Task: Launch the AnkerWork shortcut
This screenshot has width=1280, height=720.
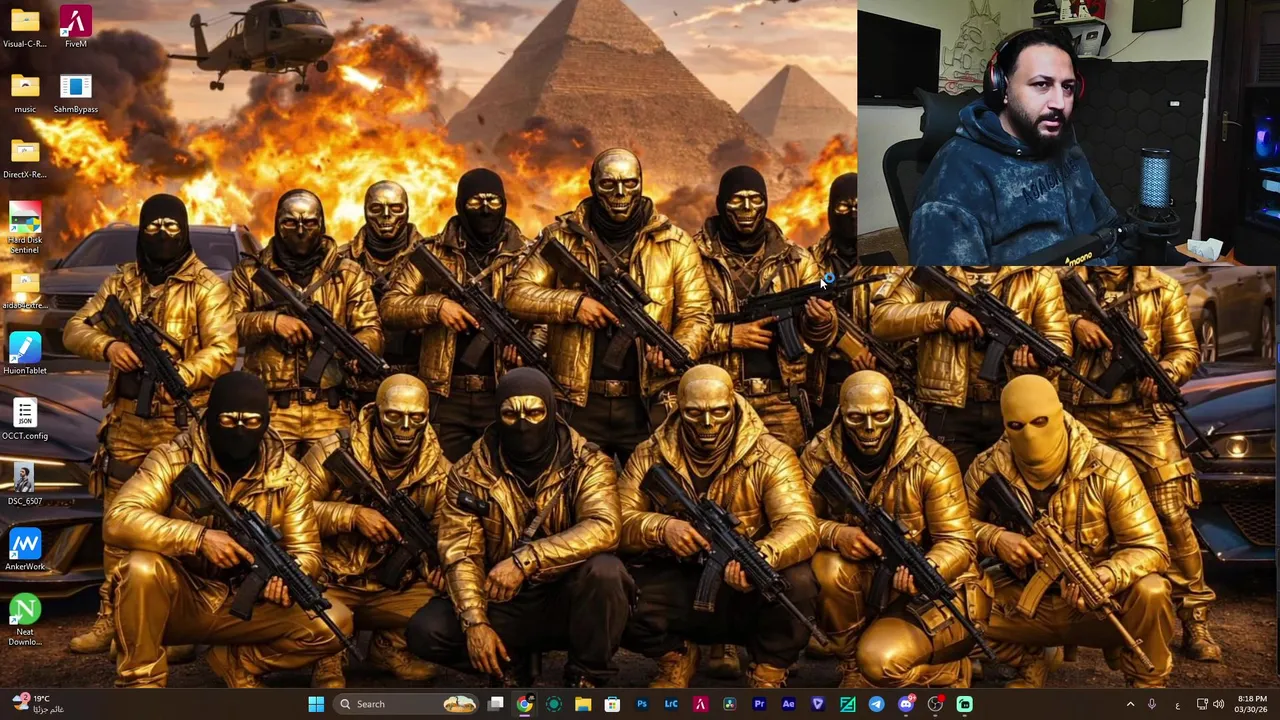Action: (x=25, y=550)
